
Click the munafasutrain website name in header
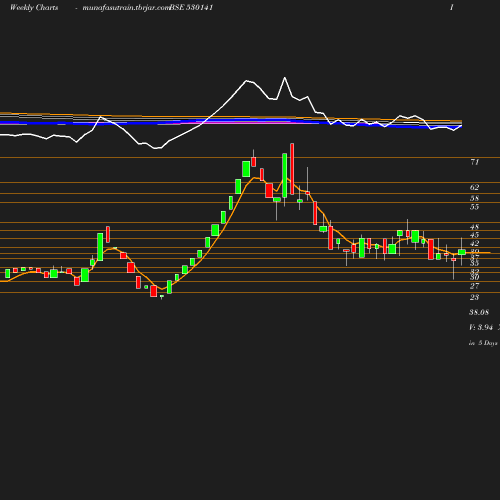coord(126,8)
